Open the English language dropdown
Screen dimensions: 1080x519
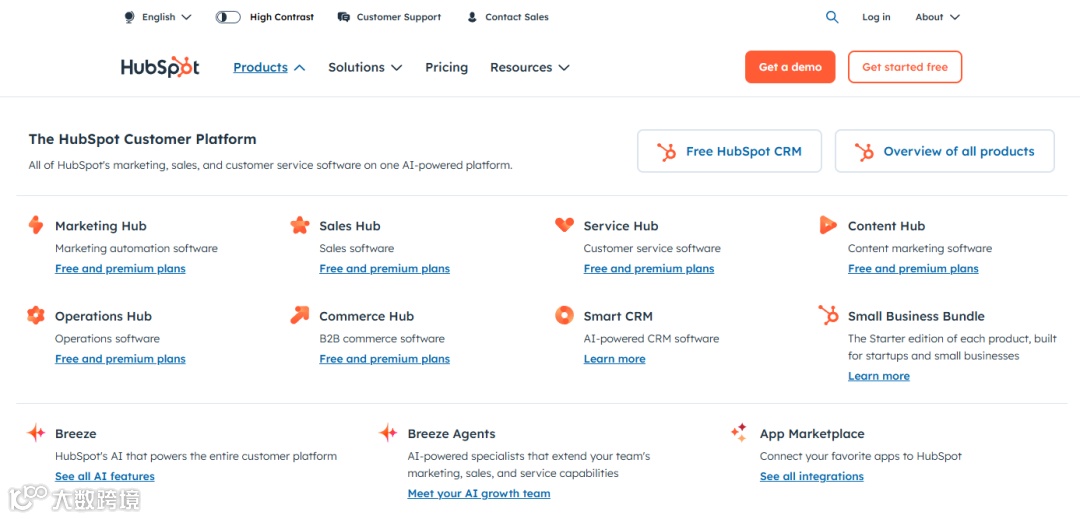coord(159,17)
